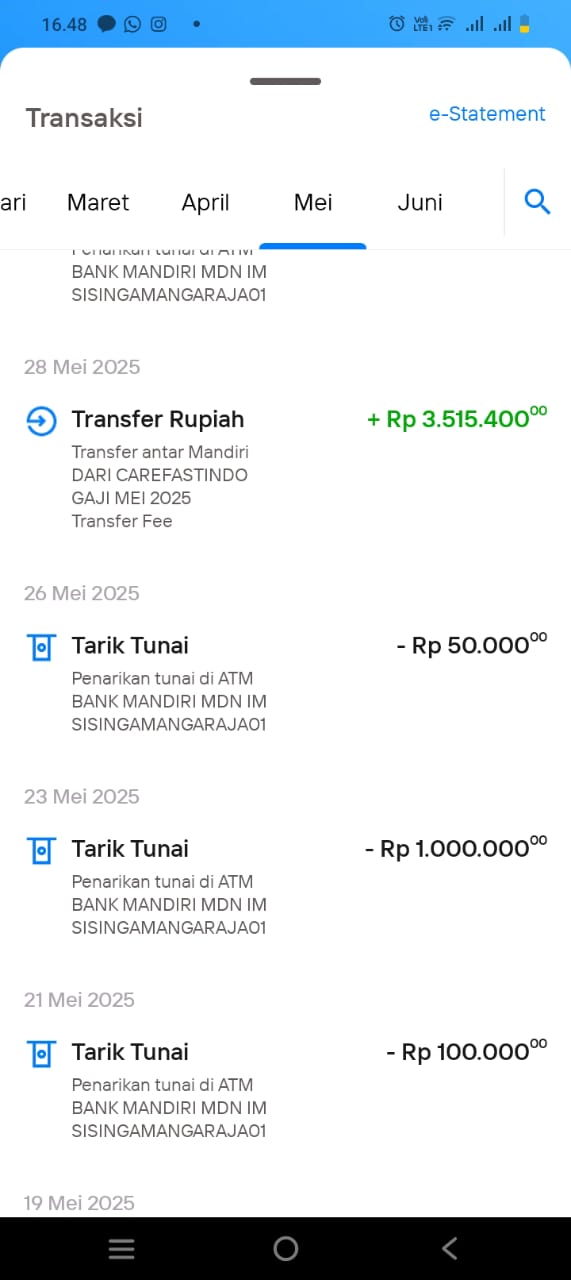Tap the search magnifier icon

(538, 202)
